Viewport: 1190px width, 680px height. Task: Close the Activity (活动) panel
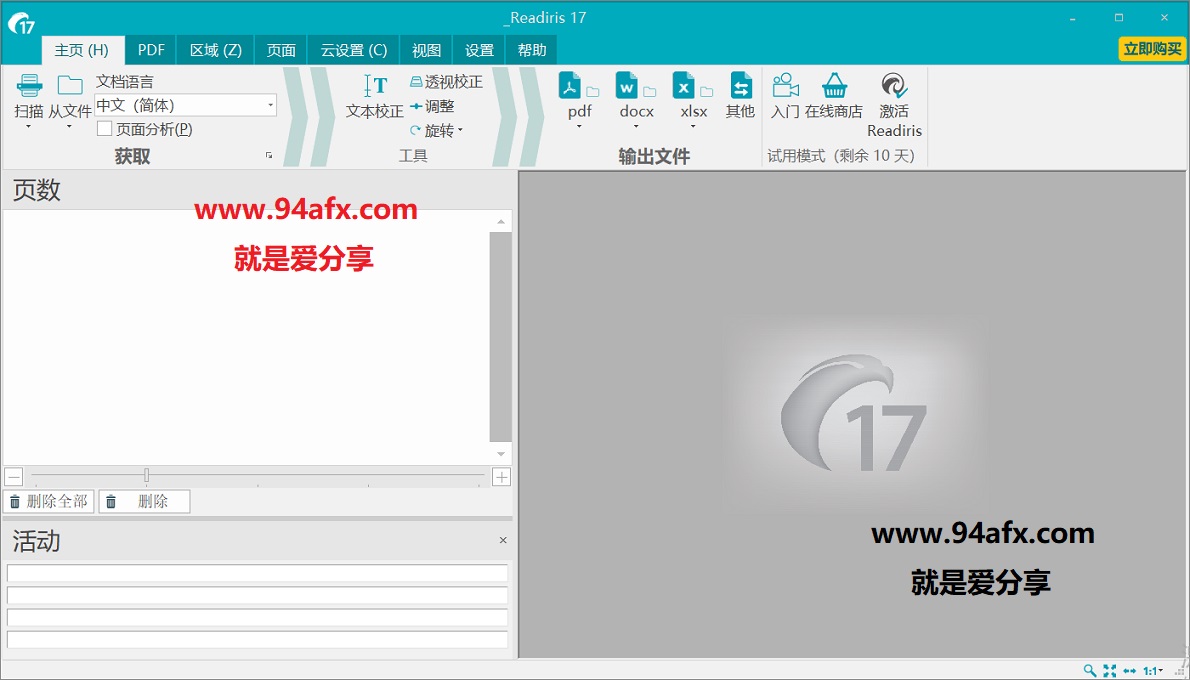[502, 540]
